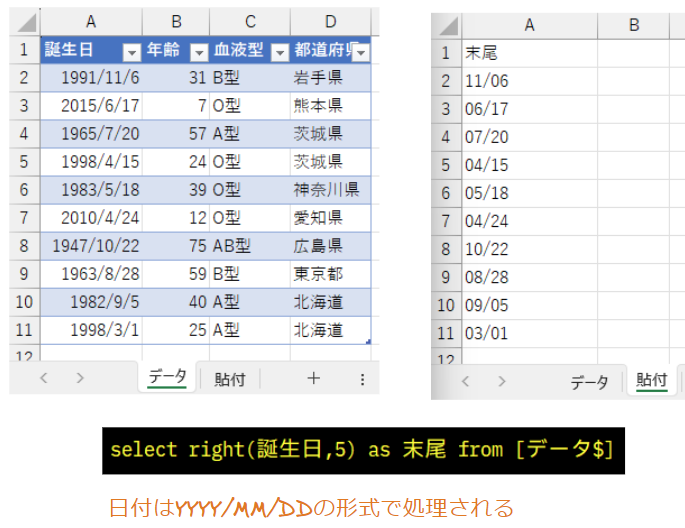This screenshot has width=685, height=528.
Task: Add a new sheet with plus icon
Action: pyautogui.click(x=313, y=378)
